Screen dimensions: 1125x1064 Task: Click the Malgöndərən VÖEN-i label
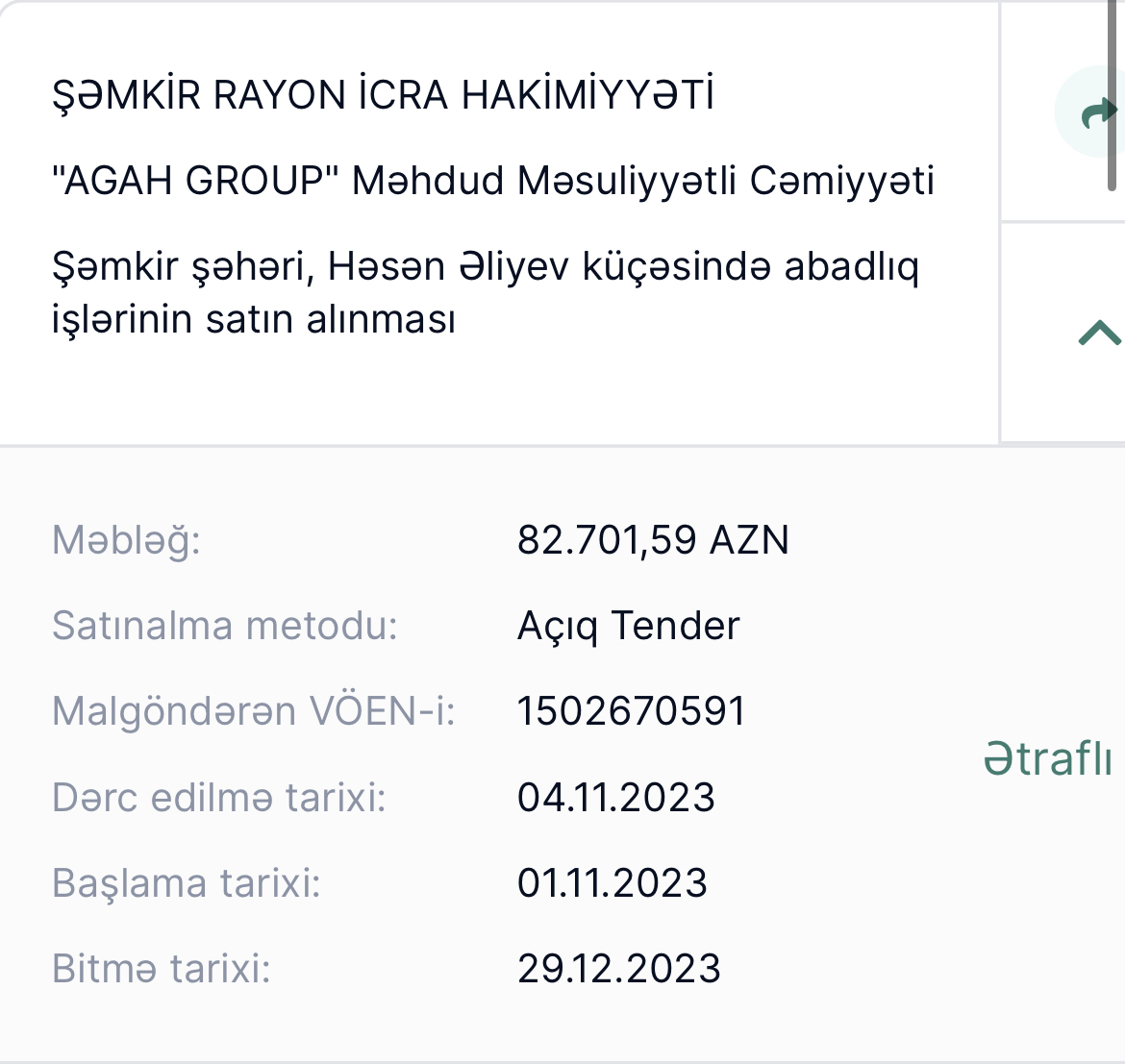[x=253, y=711]
